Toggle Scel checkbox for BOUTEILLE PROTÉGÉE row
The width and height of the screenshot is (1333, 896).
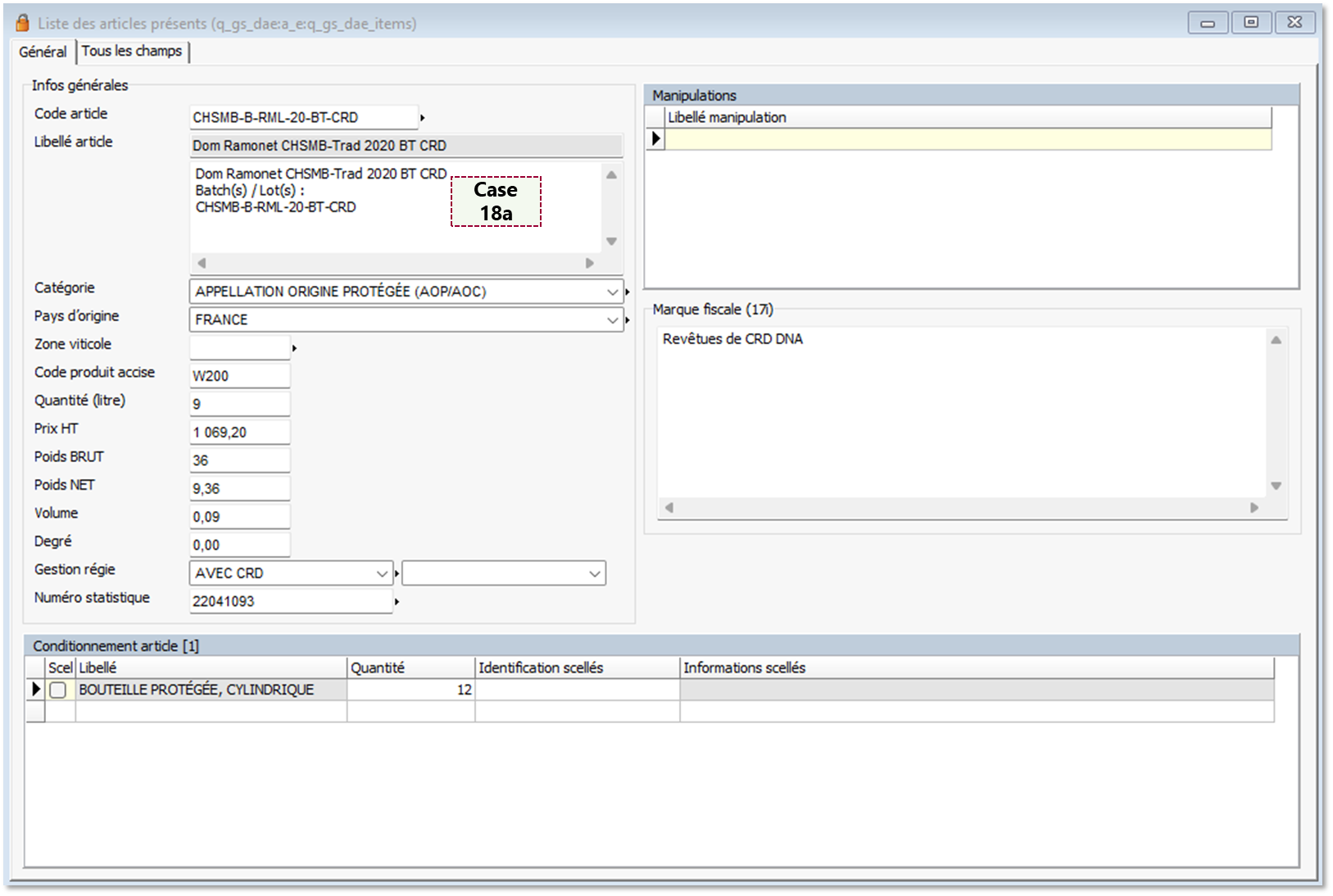[58, 690]
